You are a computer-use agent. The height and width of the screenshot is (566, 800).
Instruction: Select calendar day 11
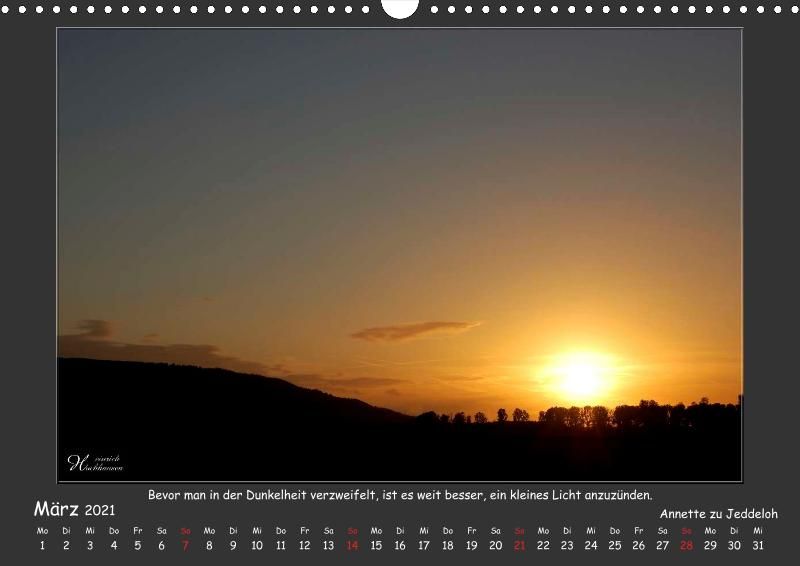click(x=281, y=546)
